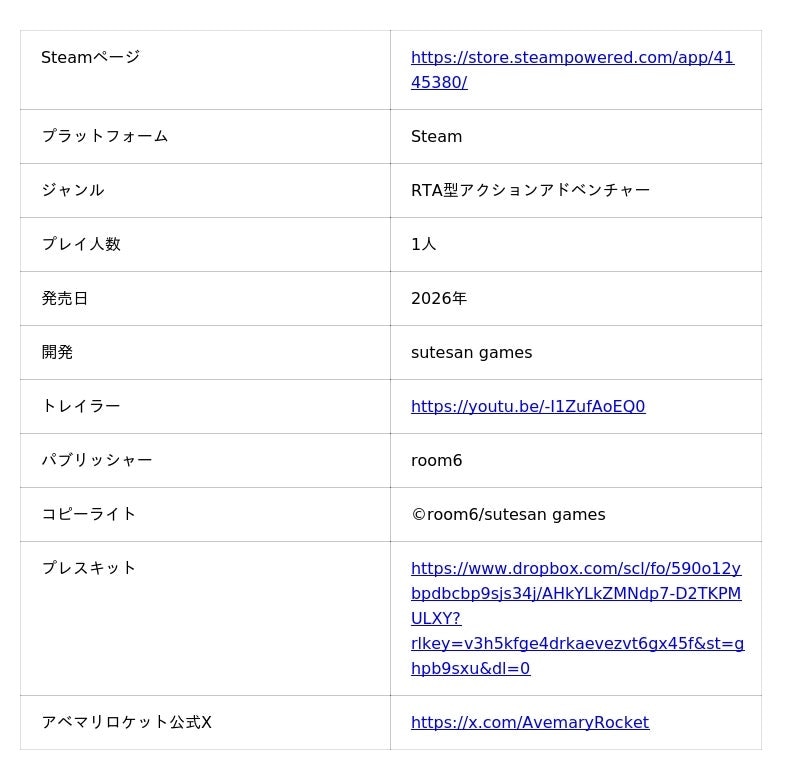Screen dimensions: 800x780
Task: Click the "開発" label cell
Action: pos(57,352)
